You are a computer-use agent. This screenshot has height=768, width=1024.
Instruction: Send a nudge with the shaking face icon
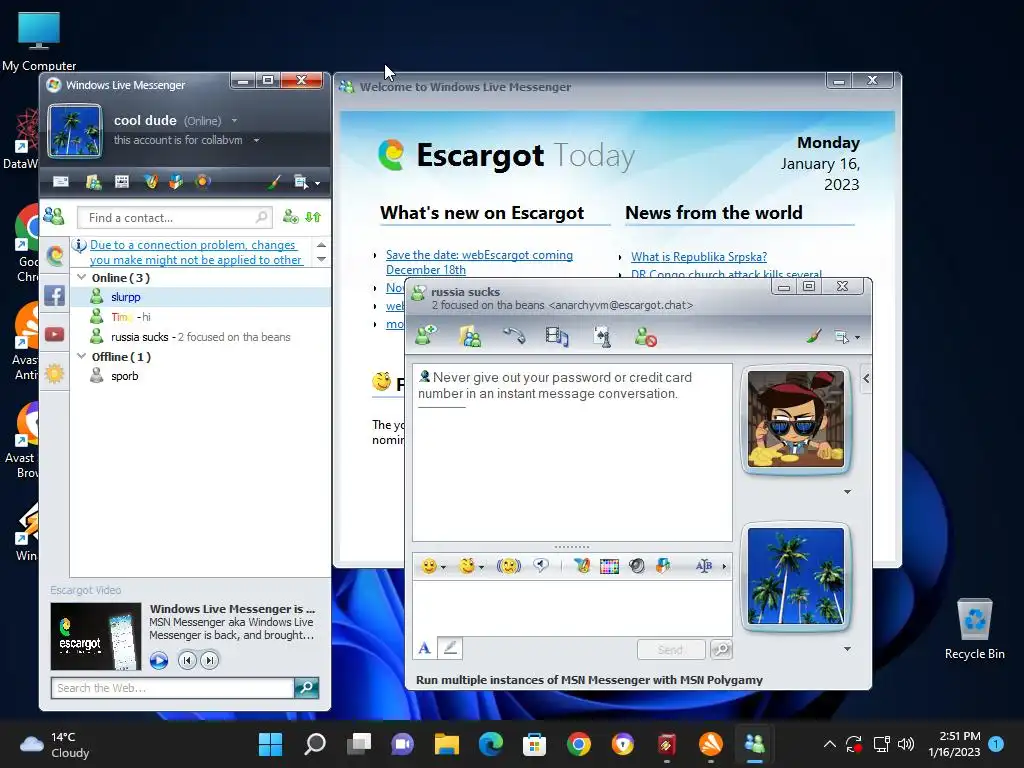coord(509,566)
